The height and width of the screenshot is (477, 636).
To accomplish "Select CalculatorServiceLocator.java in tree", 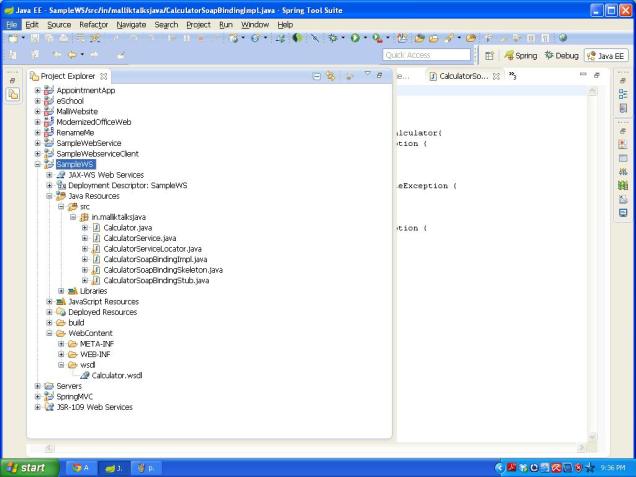I will pyautogui.click(x=152, y=249).
